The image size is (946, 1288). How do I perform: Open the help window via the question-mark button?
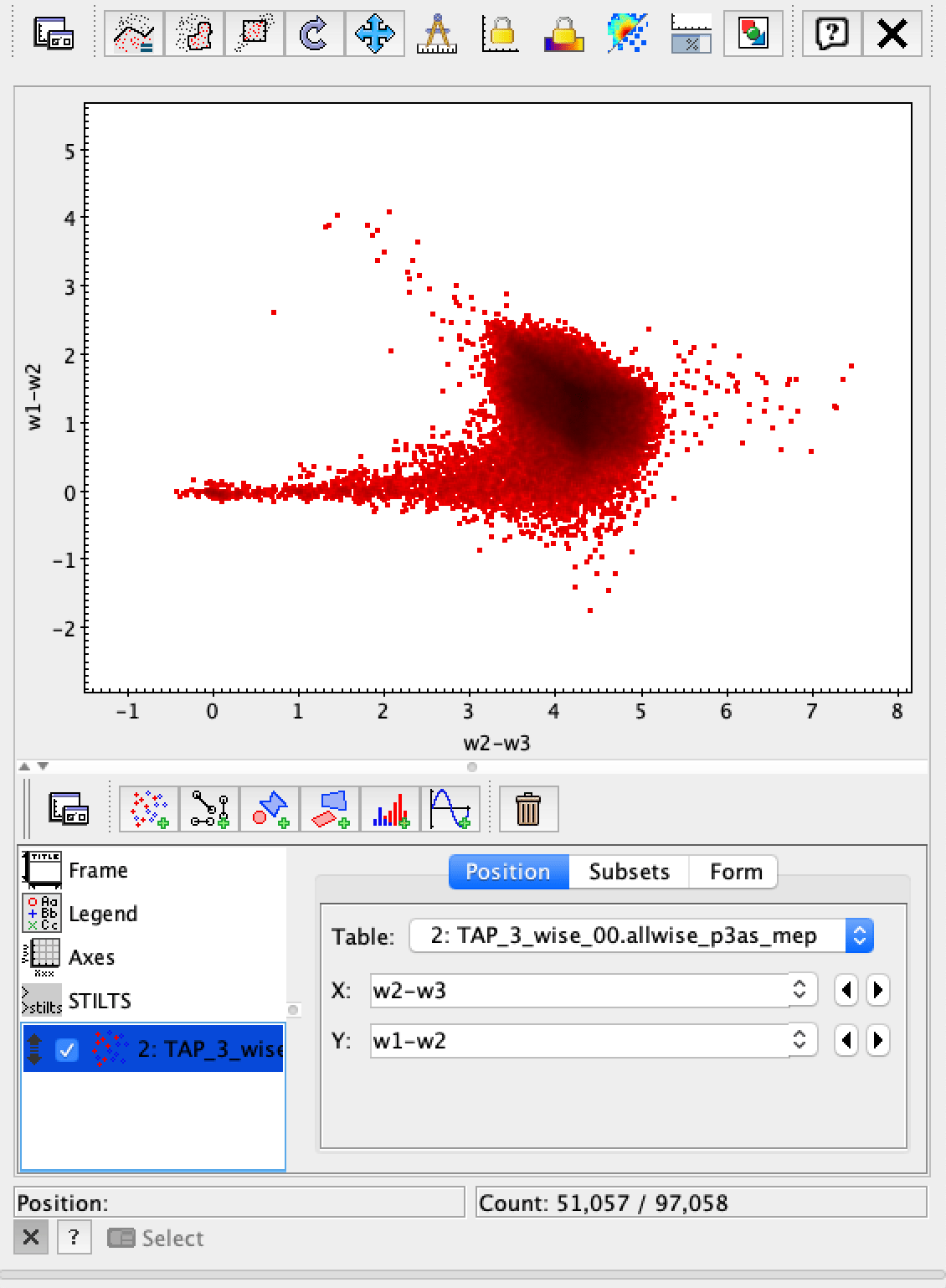(x=831, y=33)
